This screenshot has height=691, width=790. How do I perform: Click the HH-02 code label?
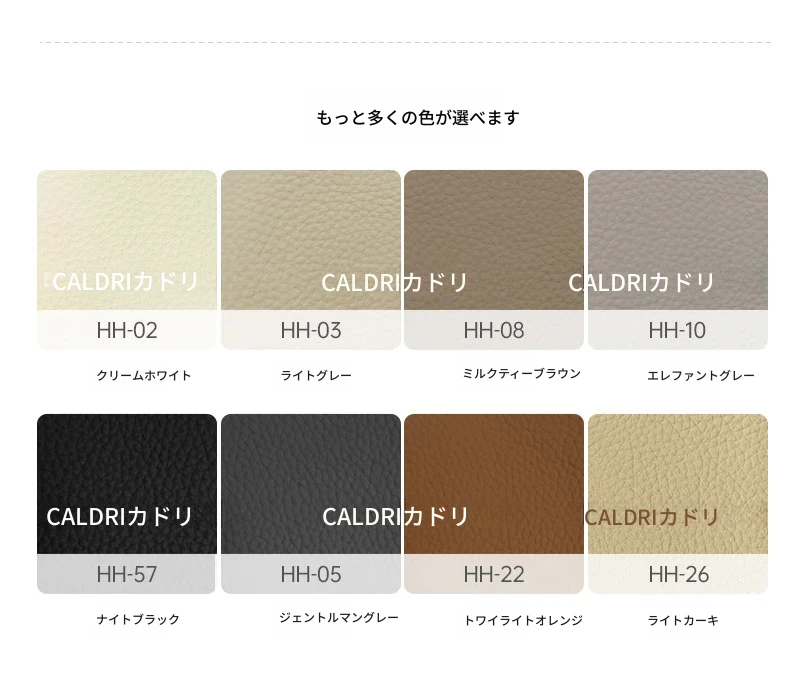(127, 330)
